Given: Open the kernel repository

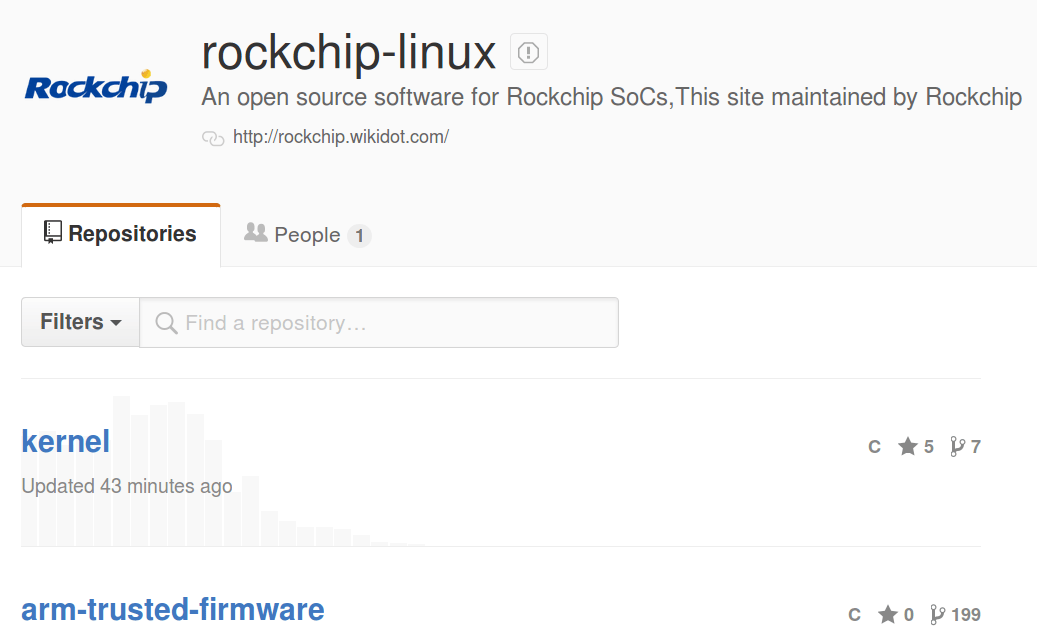Looking at the screenshot, I should tap(65, 441).
